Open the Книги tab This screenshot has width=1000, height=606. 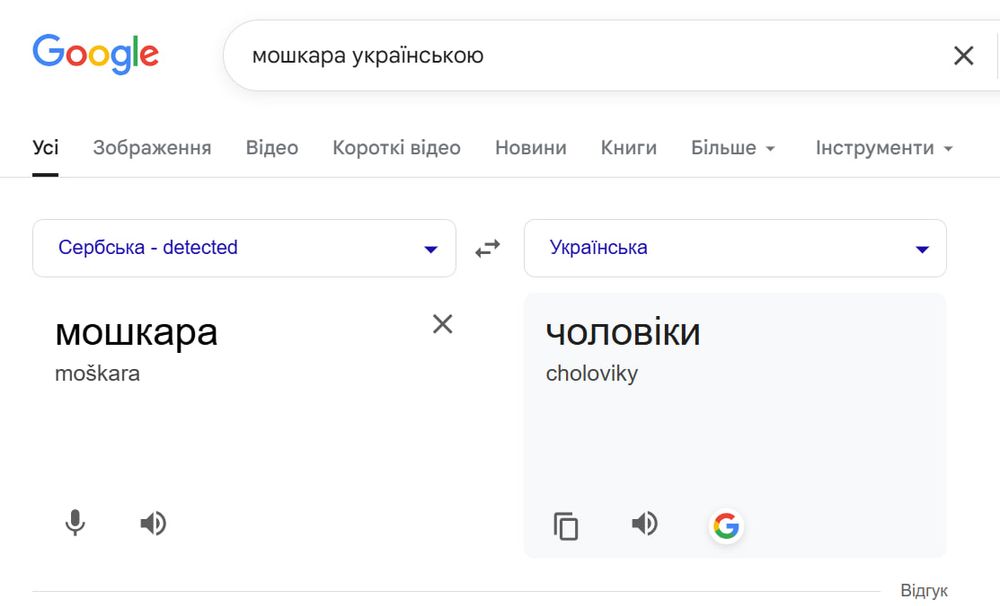coord(628,148)
